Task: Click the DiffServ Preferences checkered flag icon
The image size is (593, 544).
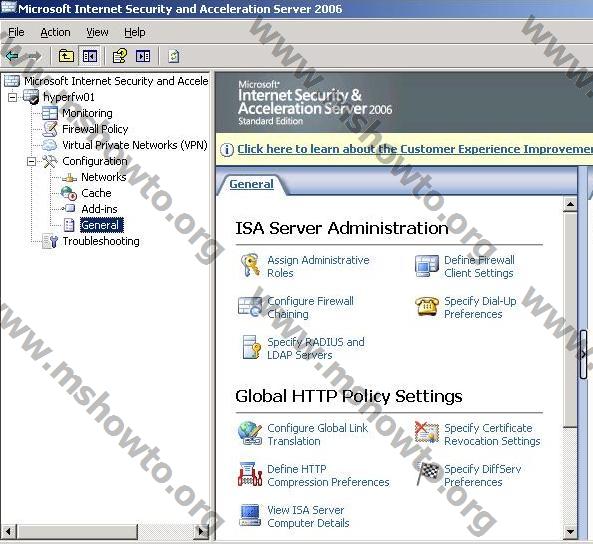Action: (x=427, y=474)
